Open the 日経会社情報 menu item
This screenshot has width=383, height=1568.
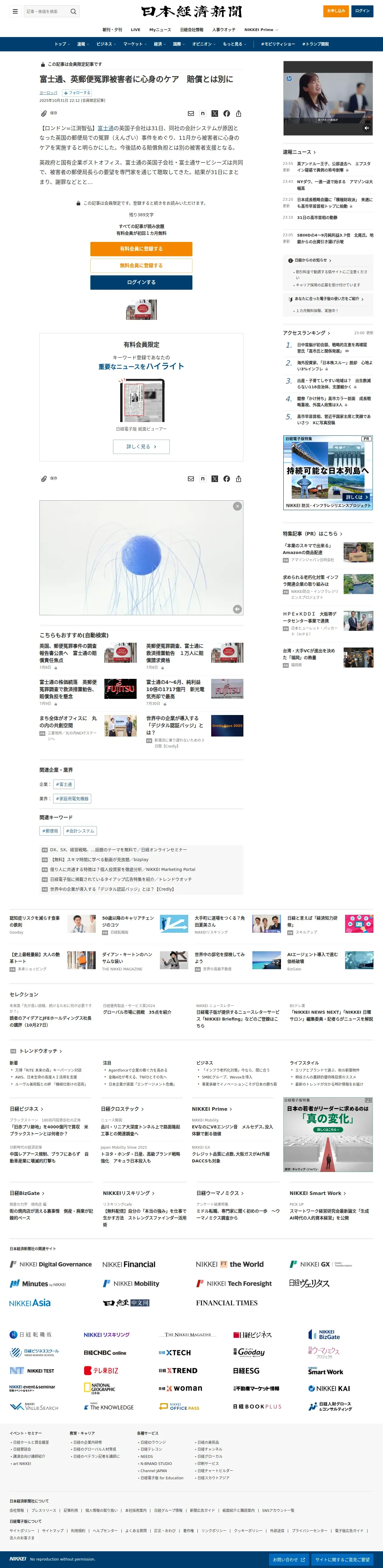pyautogui.click(x=191, y=29)
